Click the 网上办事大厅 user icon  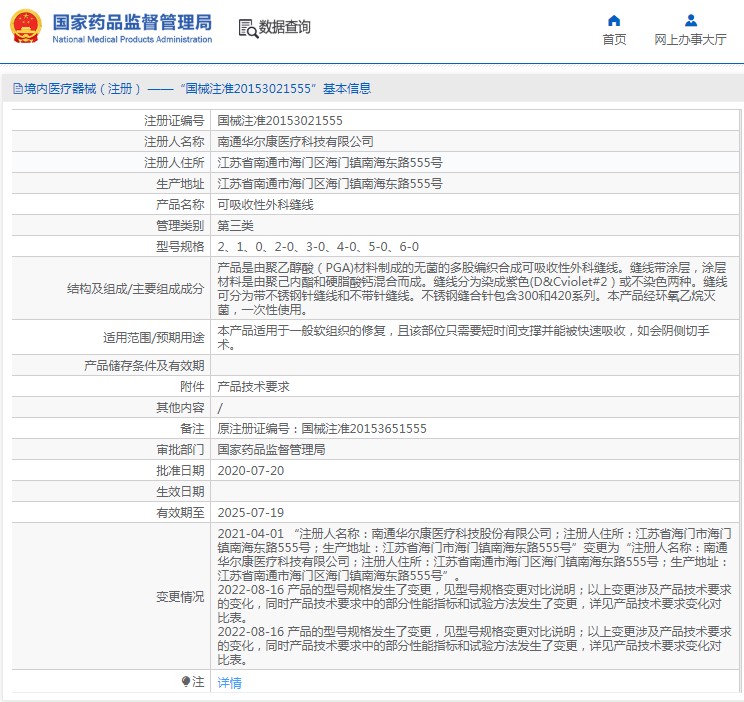(x=690, y=20)
